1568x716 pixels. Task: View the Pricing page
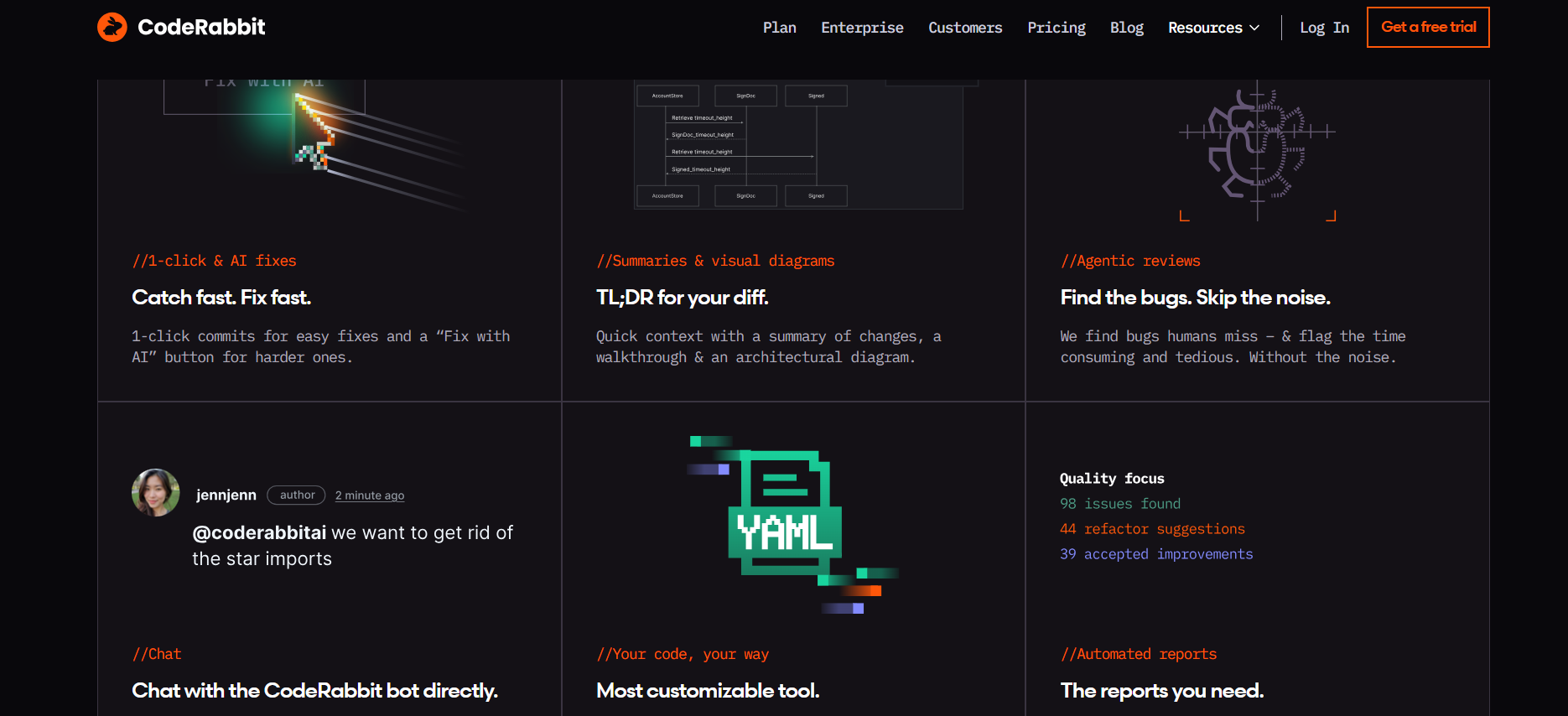[x=1057, y=28]
